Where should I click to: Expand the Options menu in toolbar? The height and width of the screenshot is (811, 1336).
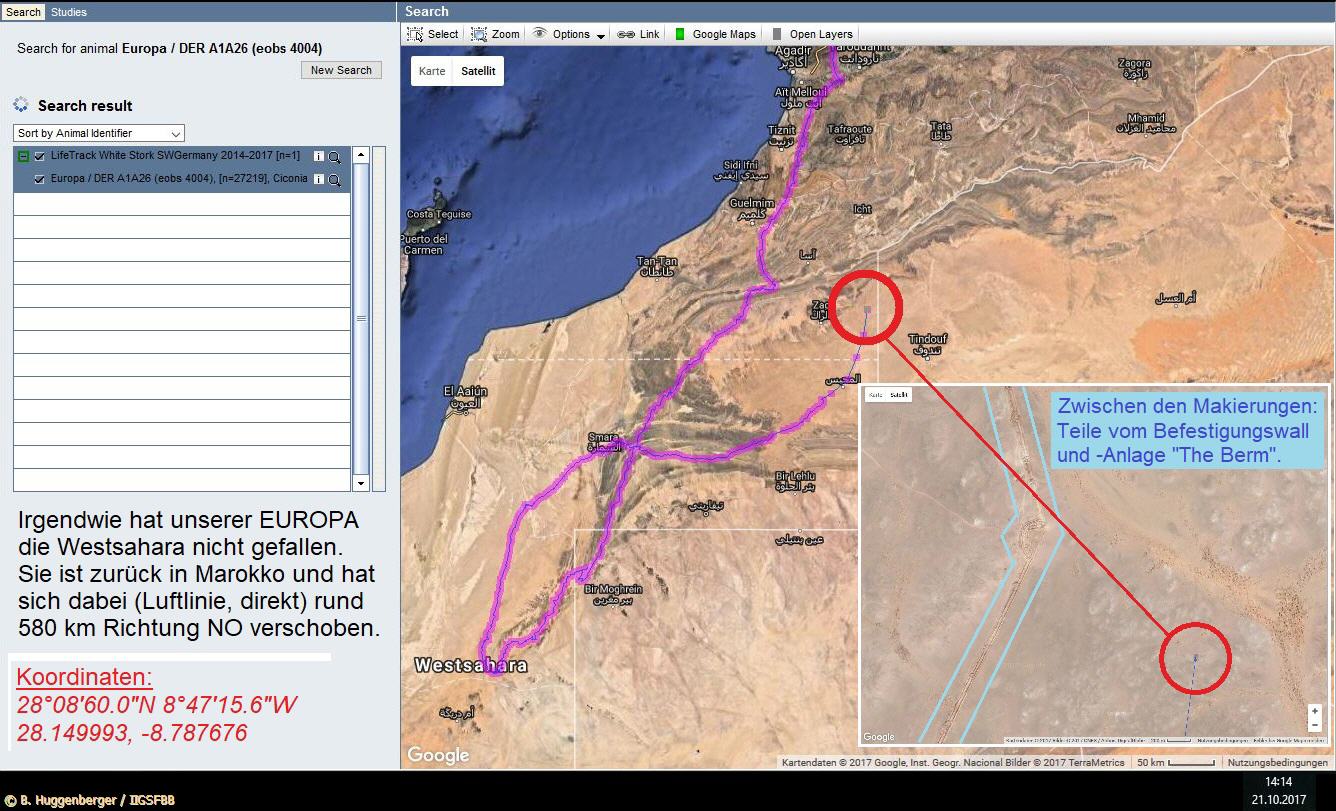click(x=569, y=34)
